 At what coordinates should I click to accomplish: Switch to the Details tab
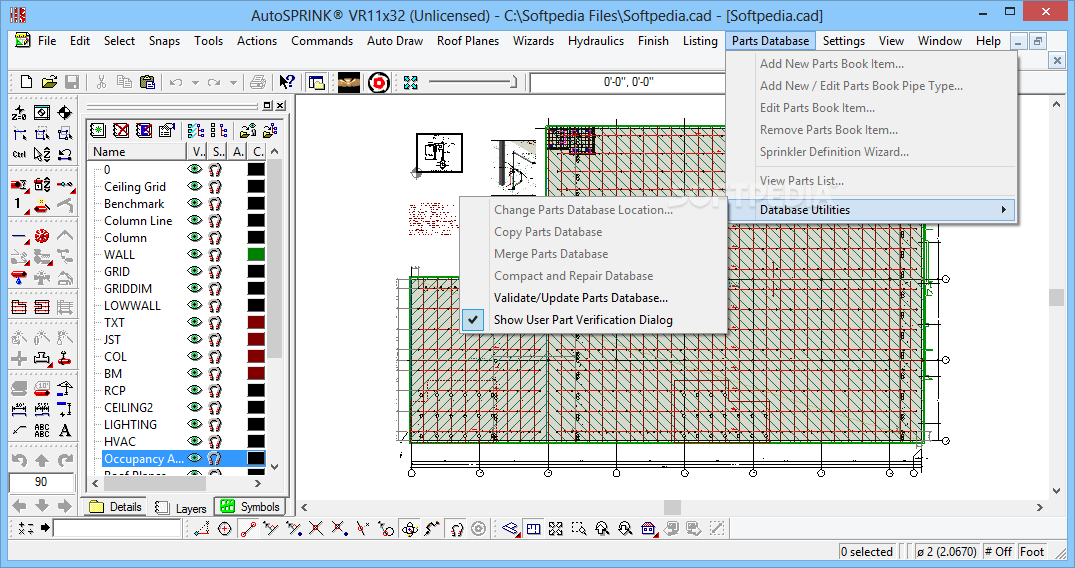(116, 507)
